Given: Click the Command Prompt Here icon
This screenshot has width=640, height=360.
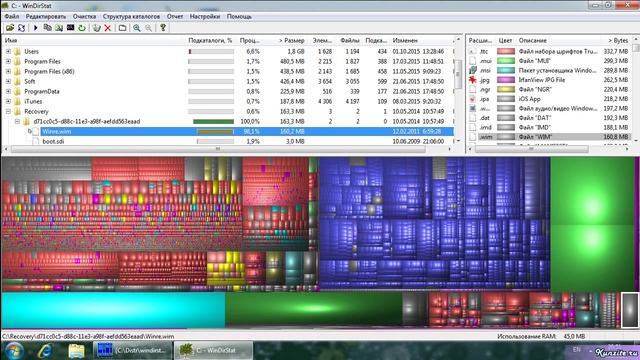Looking at the screenshot, I should pos(70,28).
